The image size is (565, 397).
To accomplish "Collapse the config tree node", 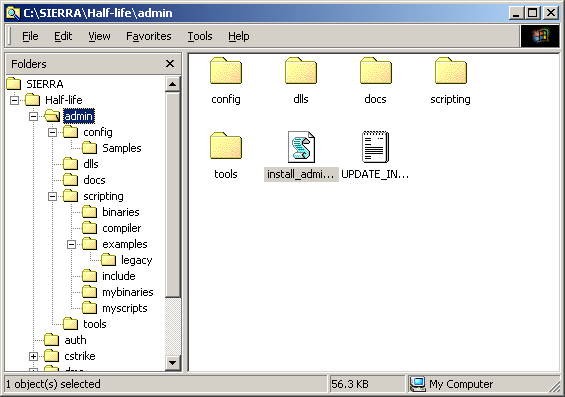I will pyautogui.click(x=53, y=133).
